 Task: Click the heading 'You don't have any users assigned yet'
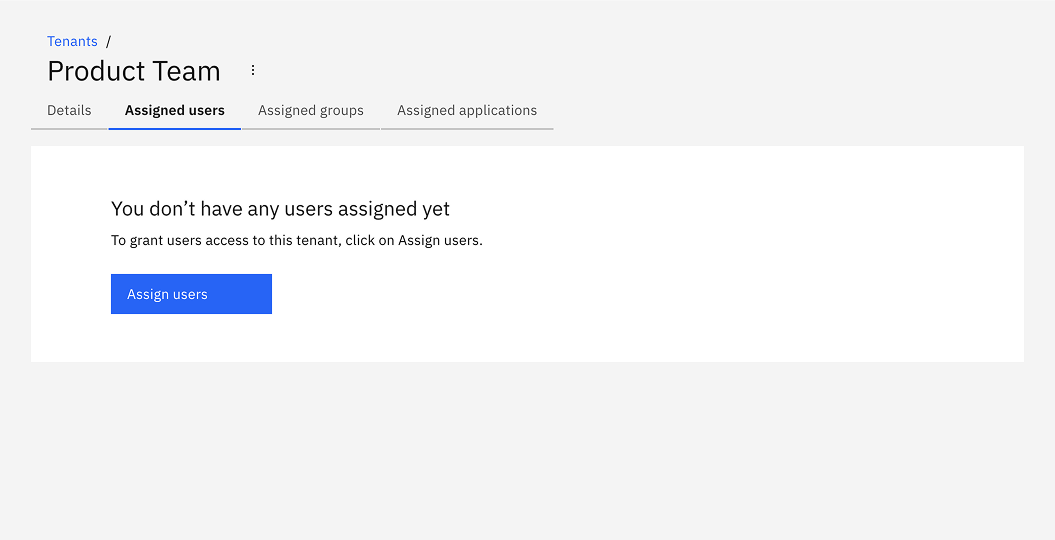[x=281, y=208]
